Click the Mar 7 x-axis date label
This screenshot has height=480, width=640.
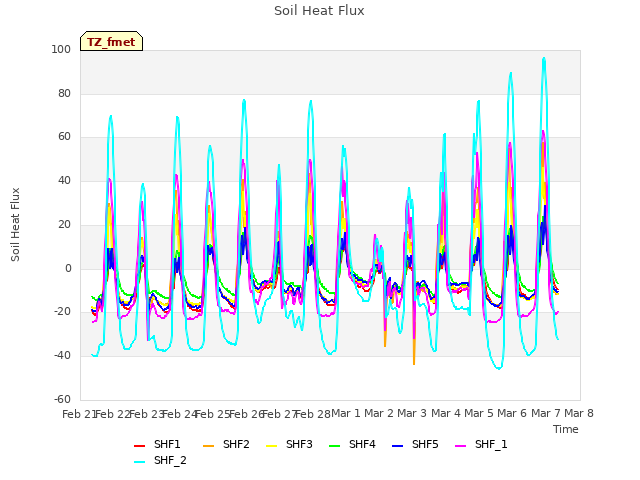546,414
